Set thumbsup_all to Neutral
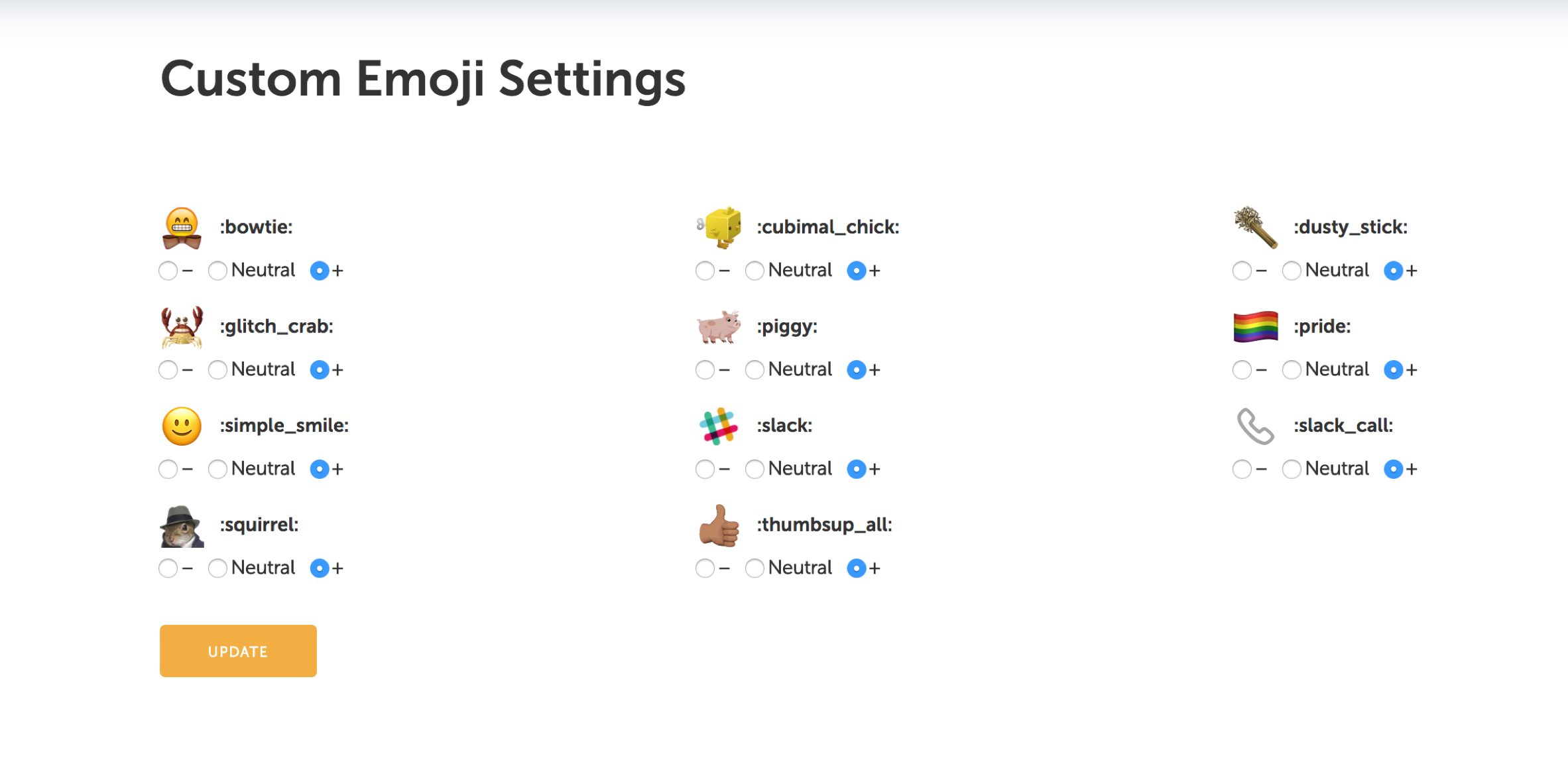Image resolution: width=1568 pixels, height=778 pixels. pyautogui.click(x=754, y=568)
